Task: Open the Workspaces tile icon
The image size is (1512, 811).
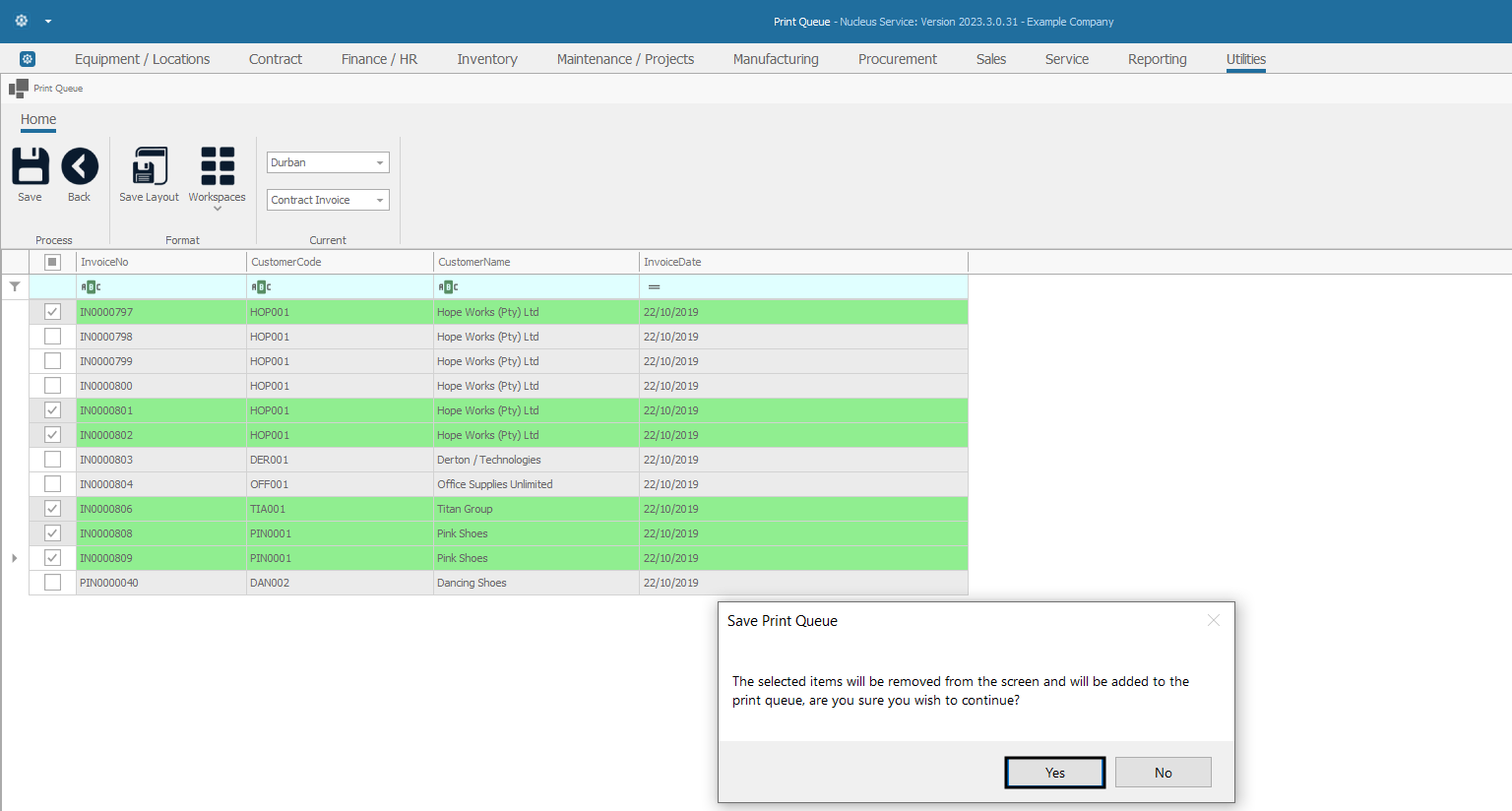Action: tap(218, 165)
